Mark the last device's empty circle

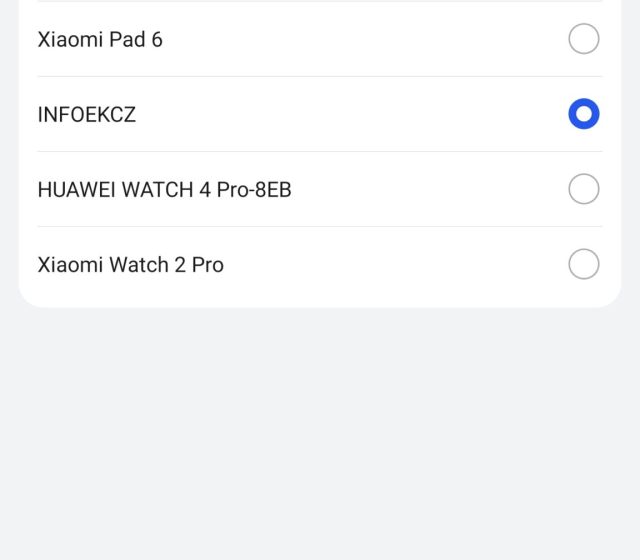(x=584, y=264)
